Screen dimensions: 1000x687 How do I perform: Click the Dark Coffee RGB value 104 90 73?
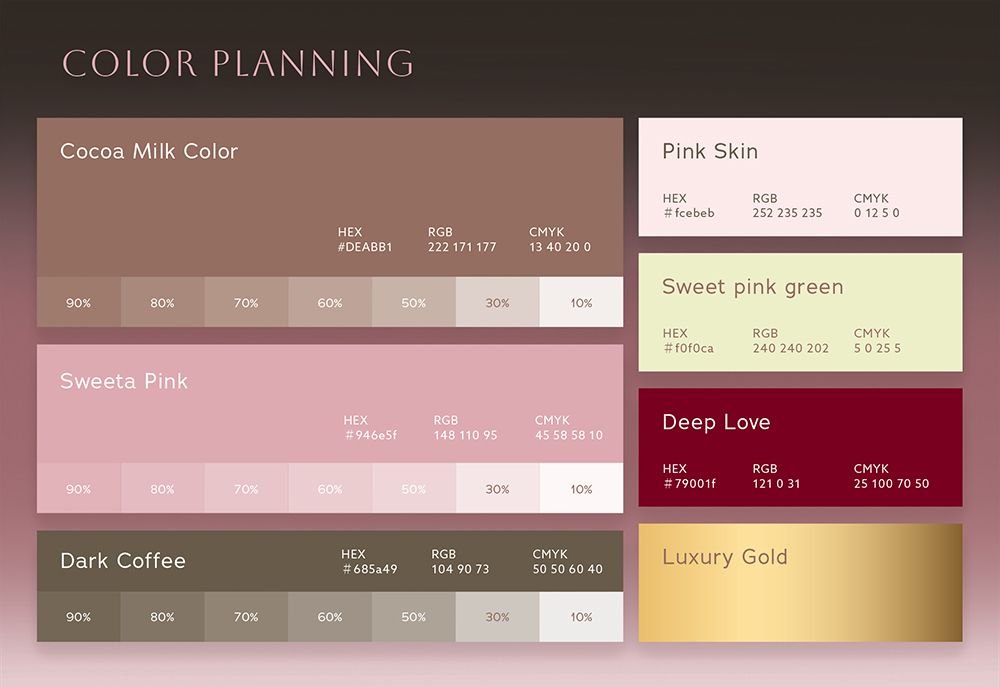[460, 569]
